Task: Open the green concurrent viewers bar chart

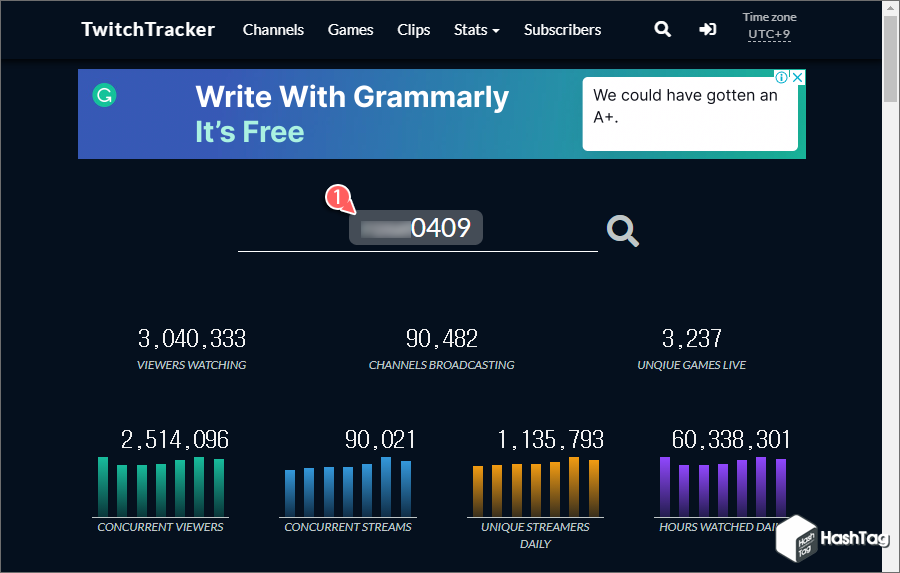Action: click(x=161, y=487)
